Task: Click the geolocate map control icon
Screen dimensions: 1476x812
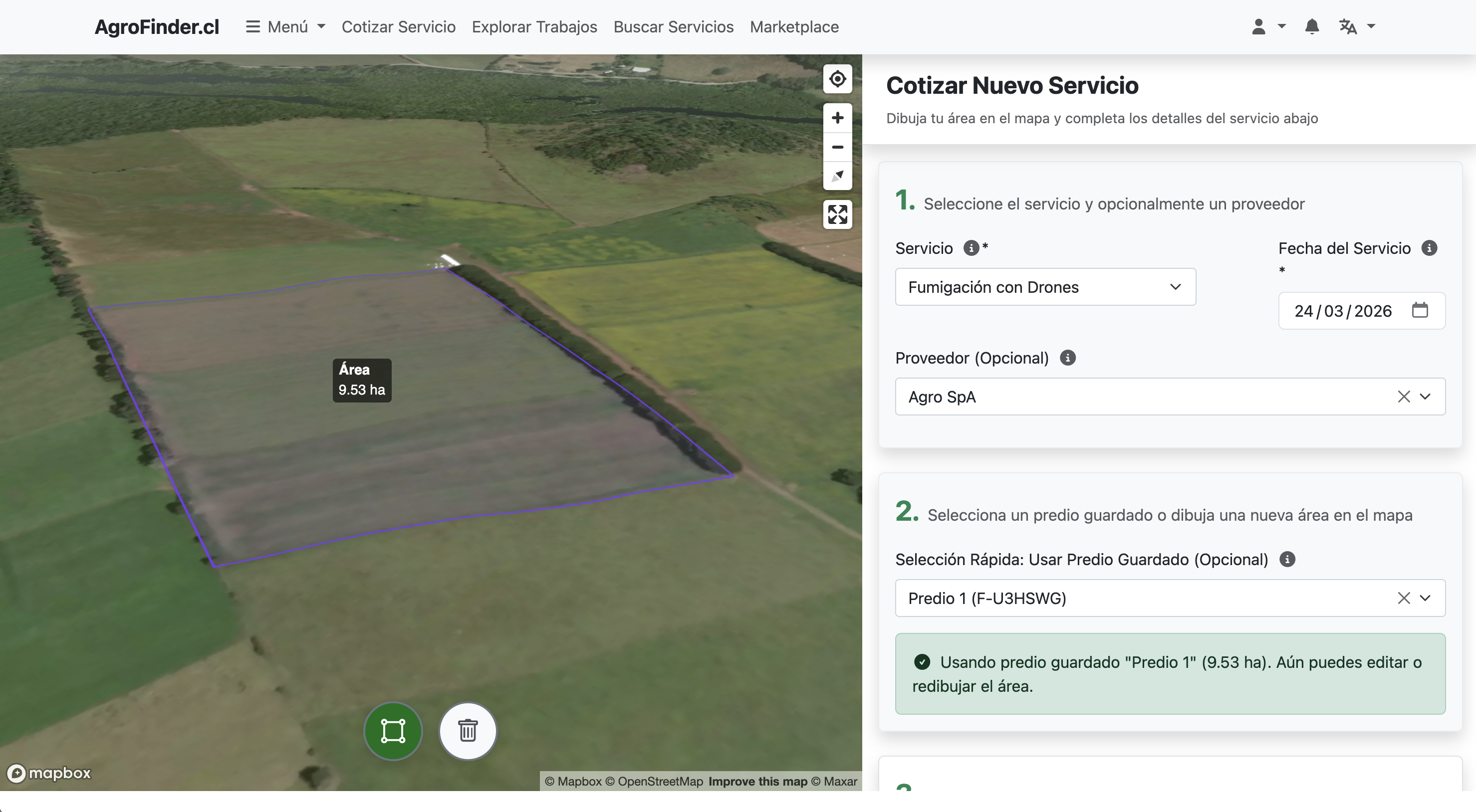Action: (837, 78)
